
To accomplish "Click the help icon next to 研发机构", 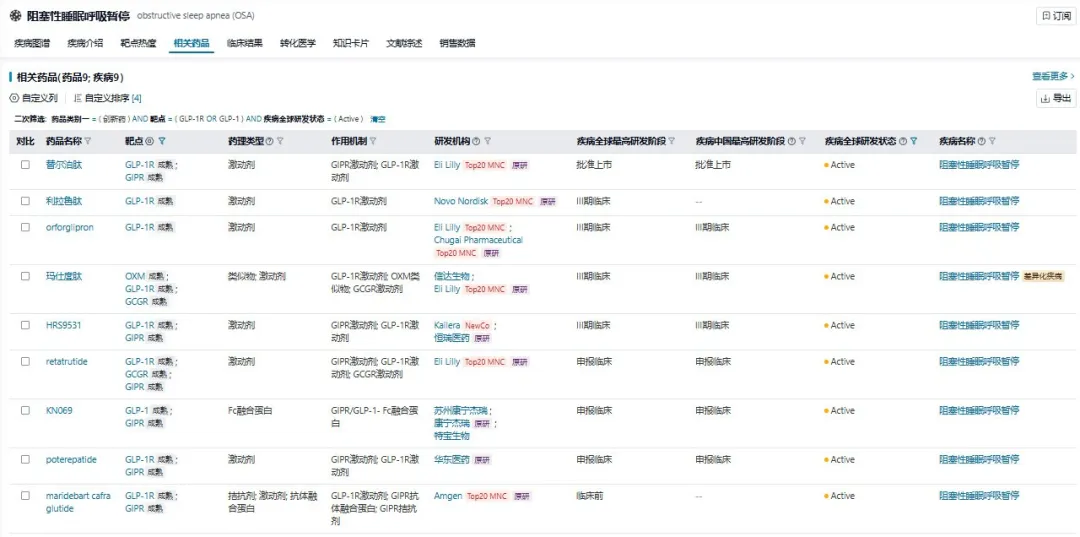I will (x=476, y=142).
